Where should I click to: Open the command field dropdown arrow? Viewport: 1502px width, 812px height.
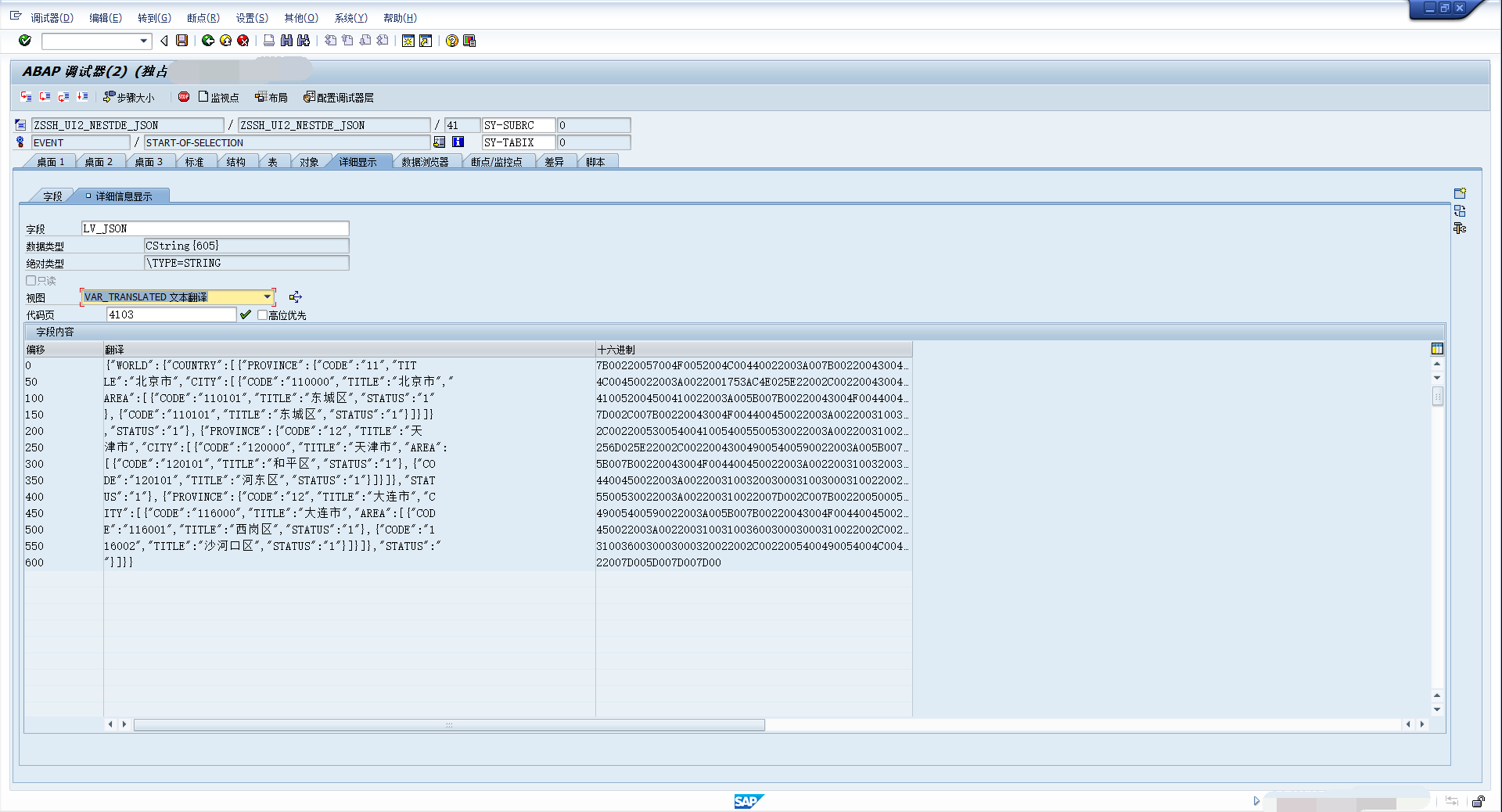click(143, 41)
